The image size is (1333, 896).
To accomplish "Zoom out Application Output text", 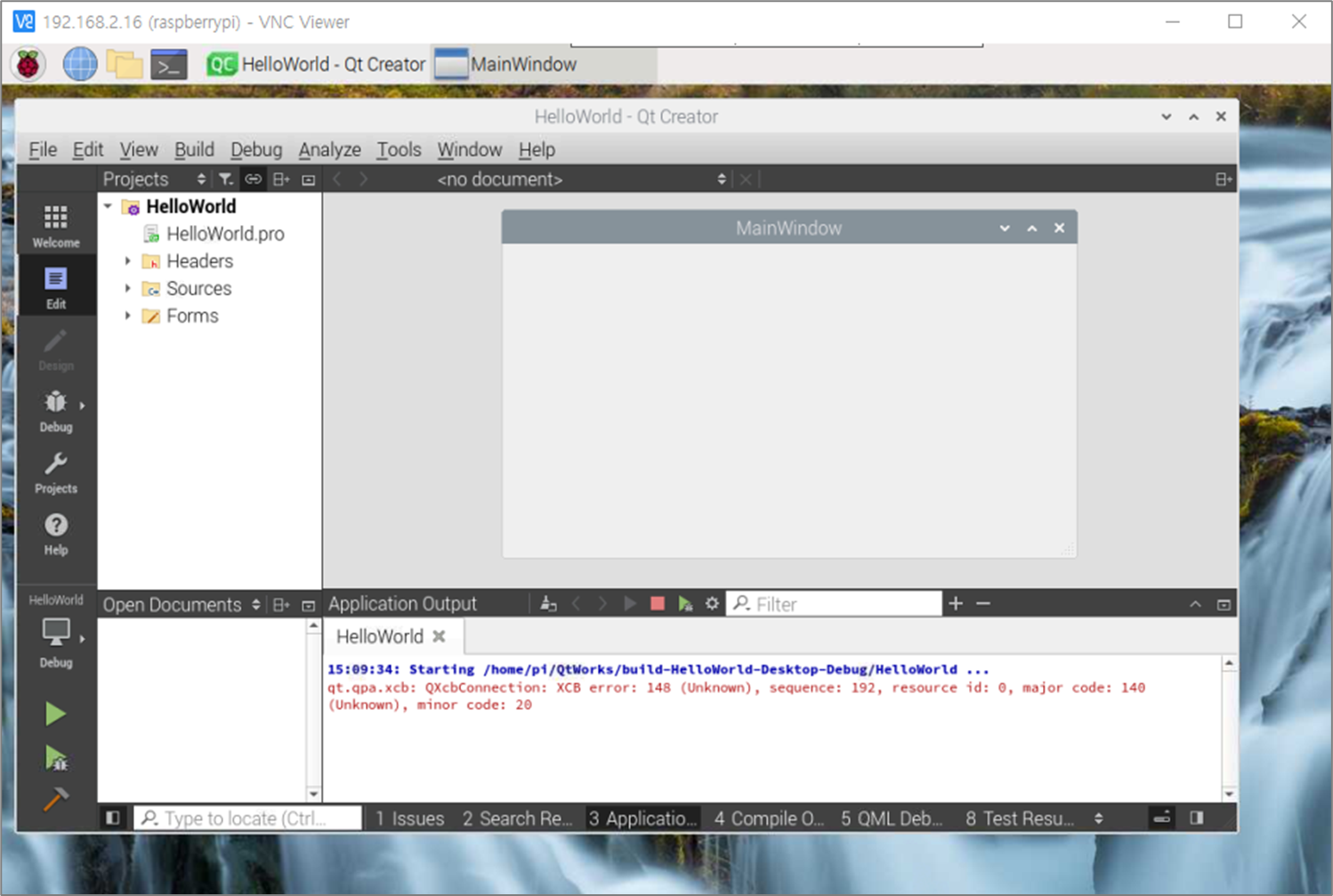I will (983, 603).
